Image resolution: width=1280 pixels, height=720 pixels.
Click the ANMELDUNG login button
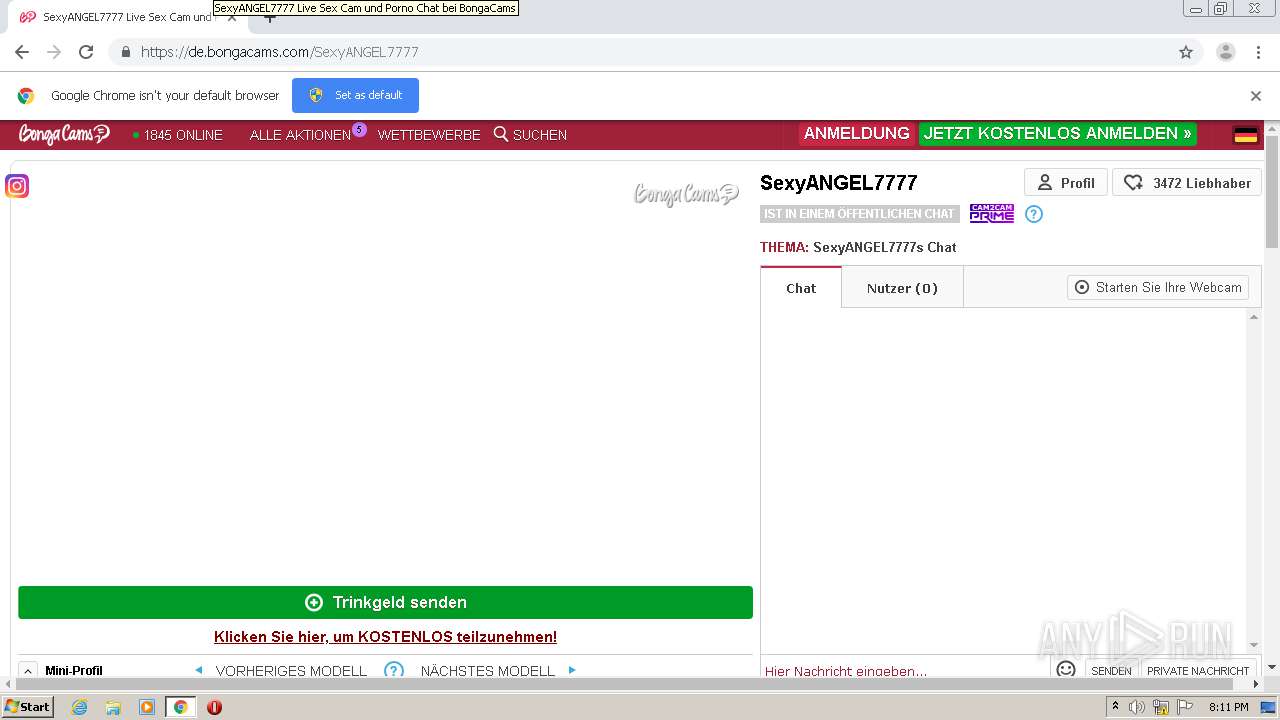(856, 134)
